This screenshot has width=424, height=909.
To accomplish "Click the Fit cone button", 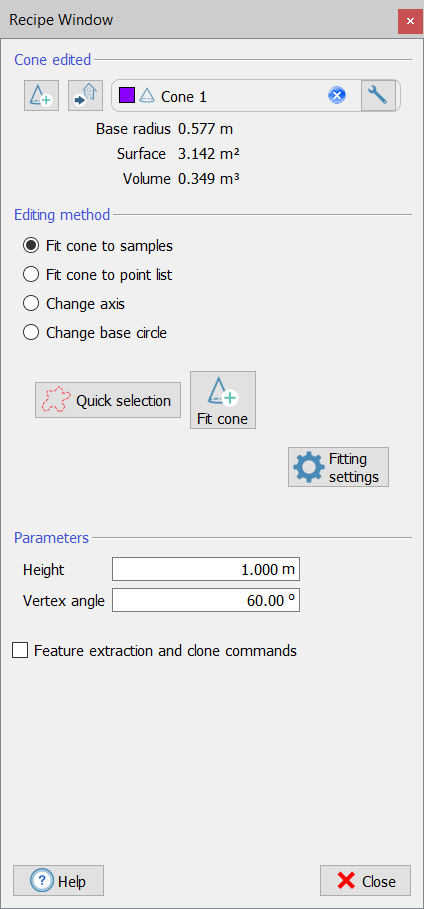I will [223, 400].
